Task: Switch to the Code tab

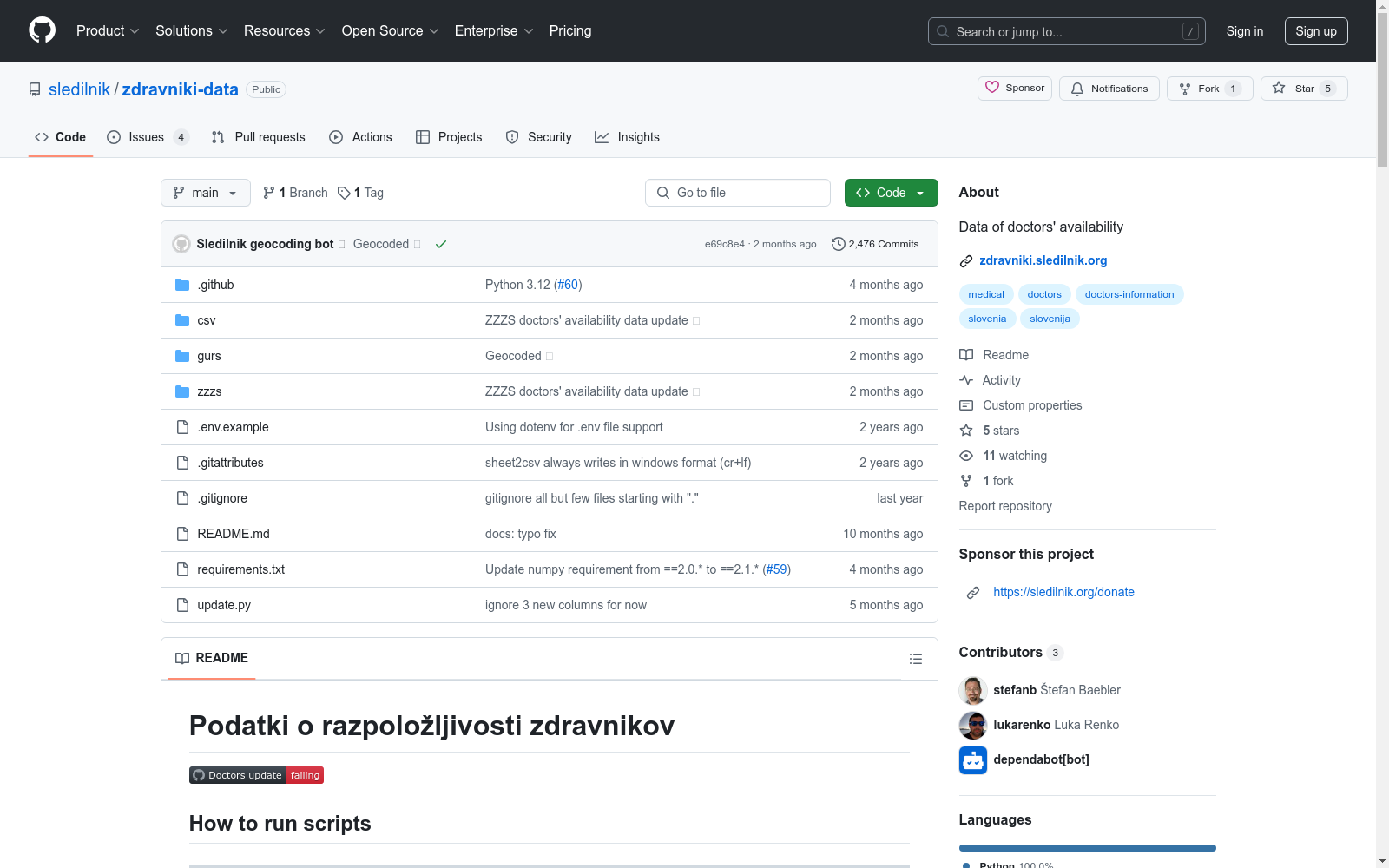Action: click(x=61, y=137)
